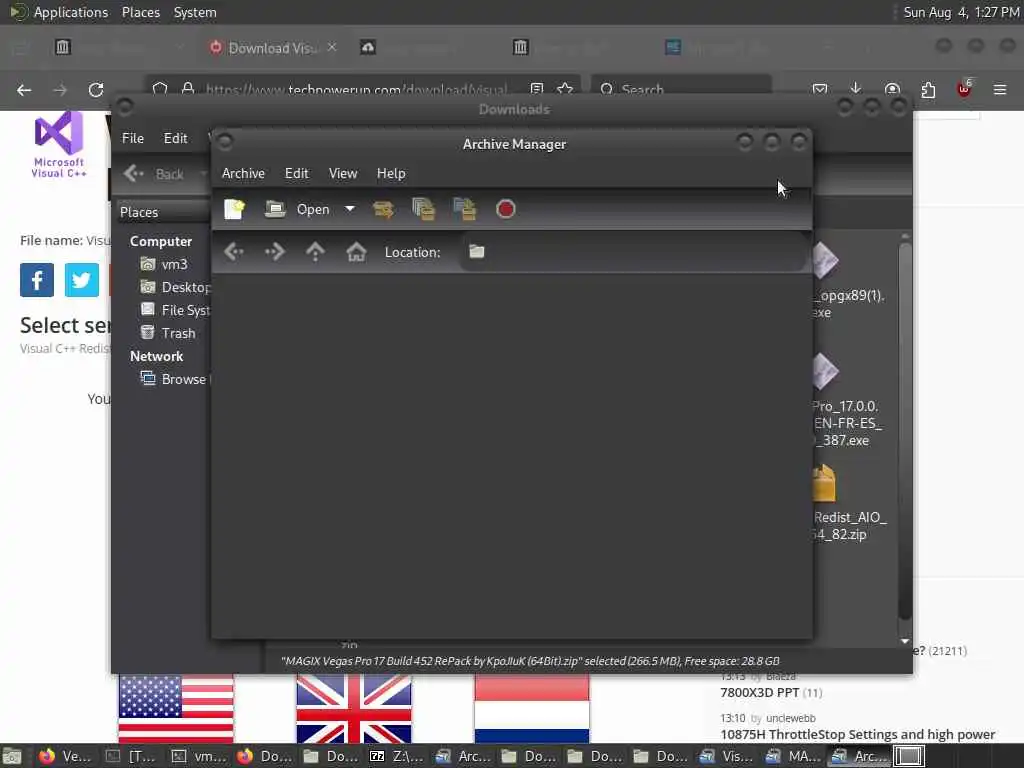Click the browser back arrow

[x=24, y=90]
